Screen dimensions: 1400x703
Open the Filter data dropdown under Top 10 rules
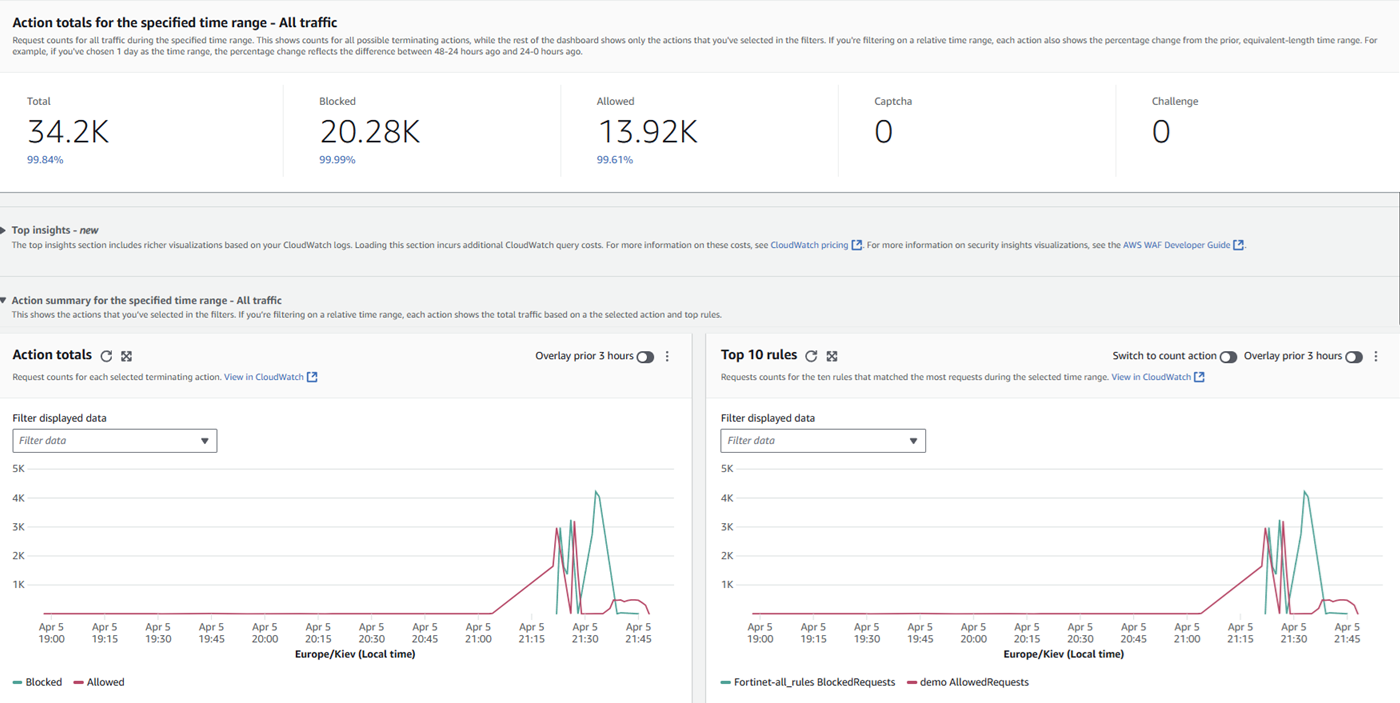823,440
